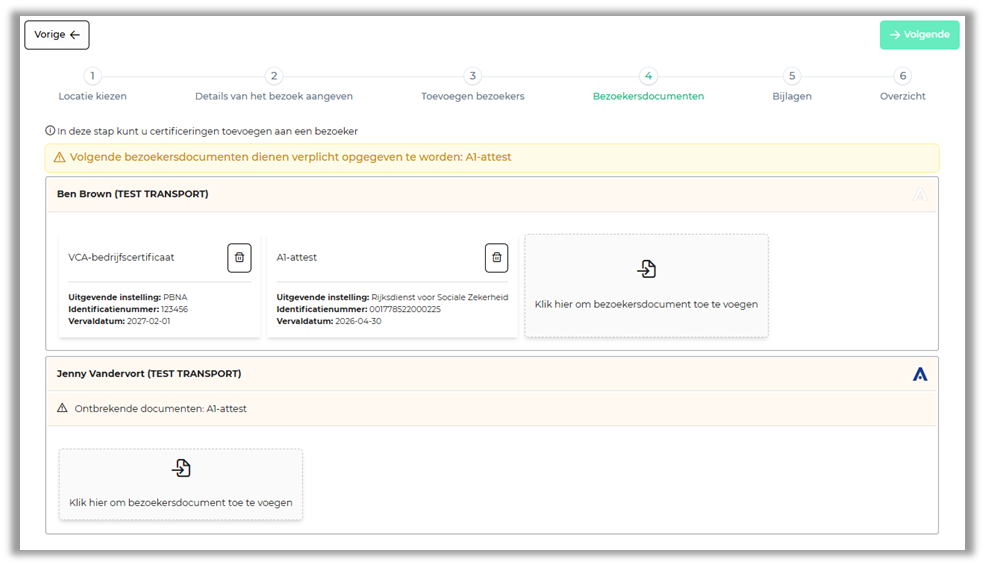
Task: Click the info icon above the warning banner
Action: (x=50, y=131)
